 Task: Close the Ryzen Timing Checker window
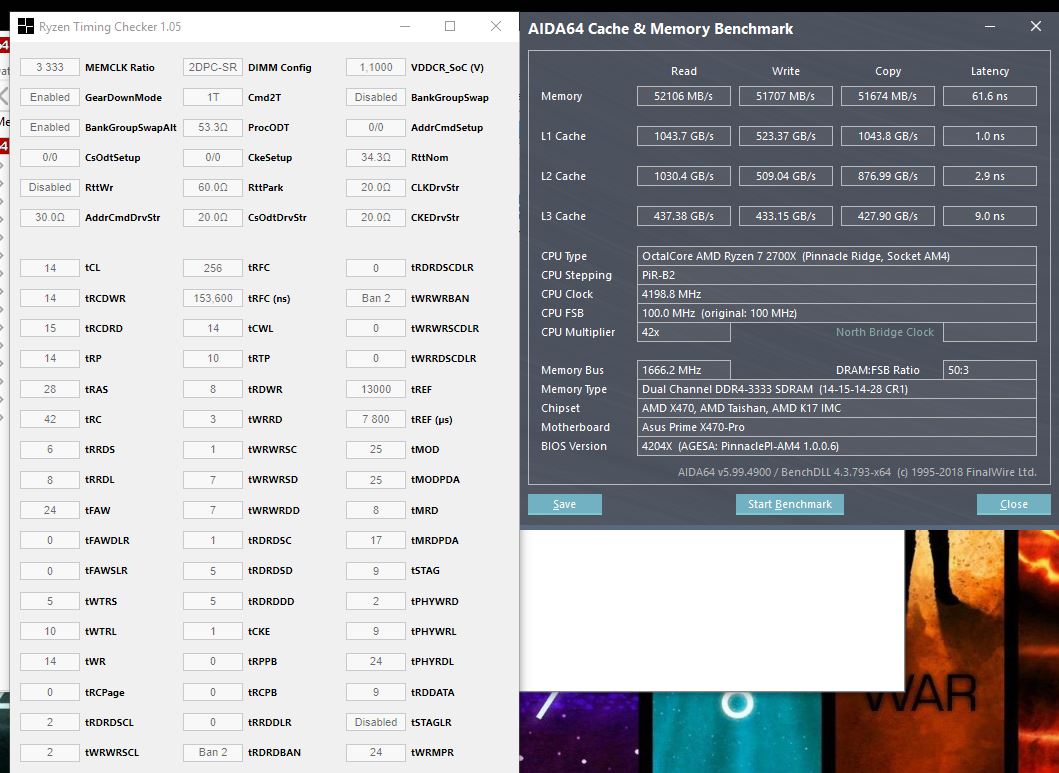(496, 26)
